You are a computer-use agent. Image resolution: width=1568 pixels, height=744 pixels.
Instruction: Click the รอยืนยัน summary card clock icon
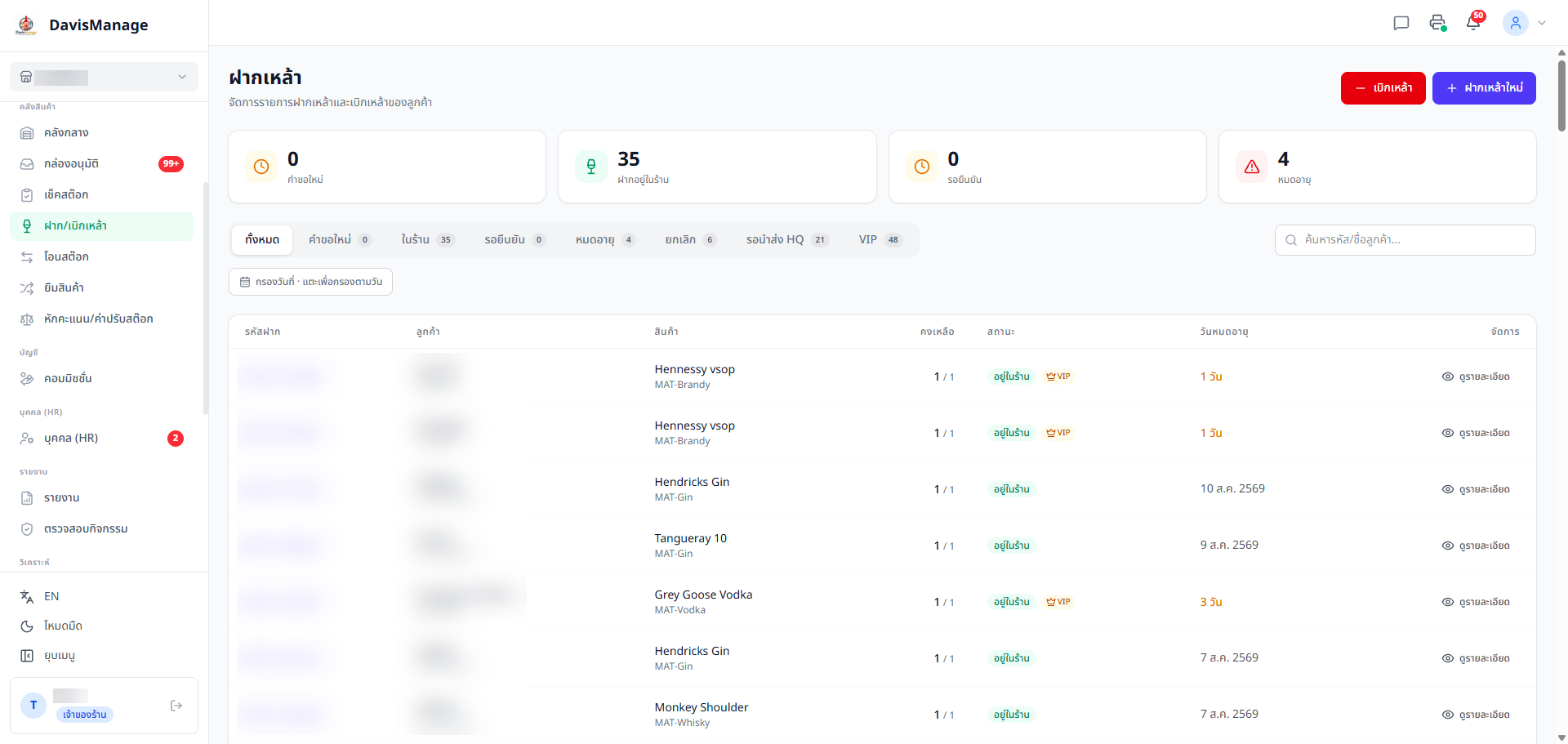pos(922,167)
